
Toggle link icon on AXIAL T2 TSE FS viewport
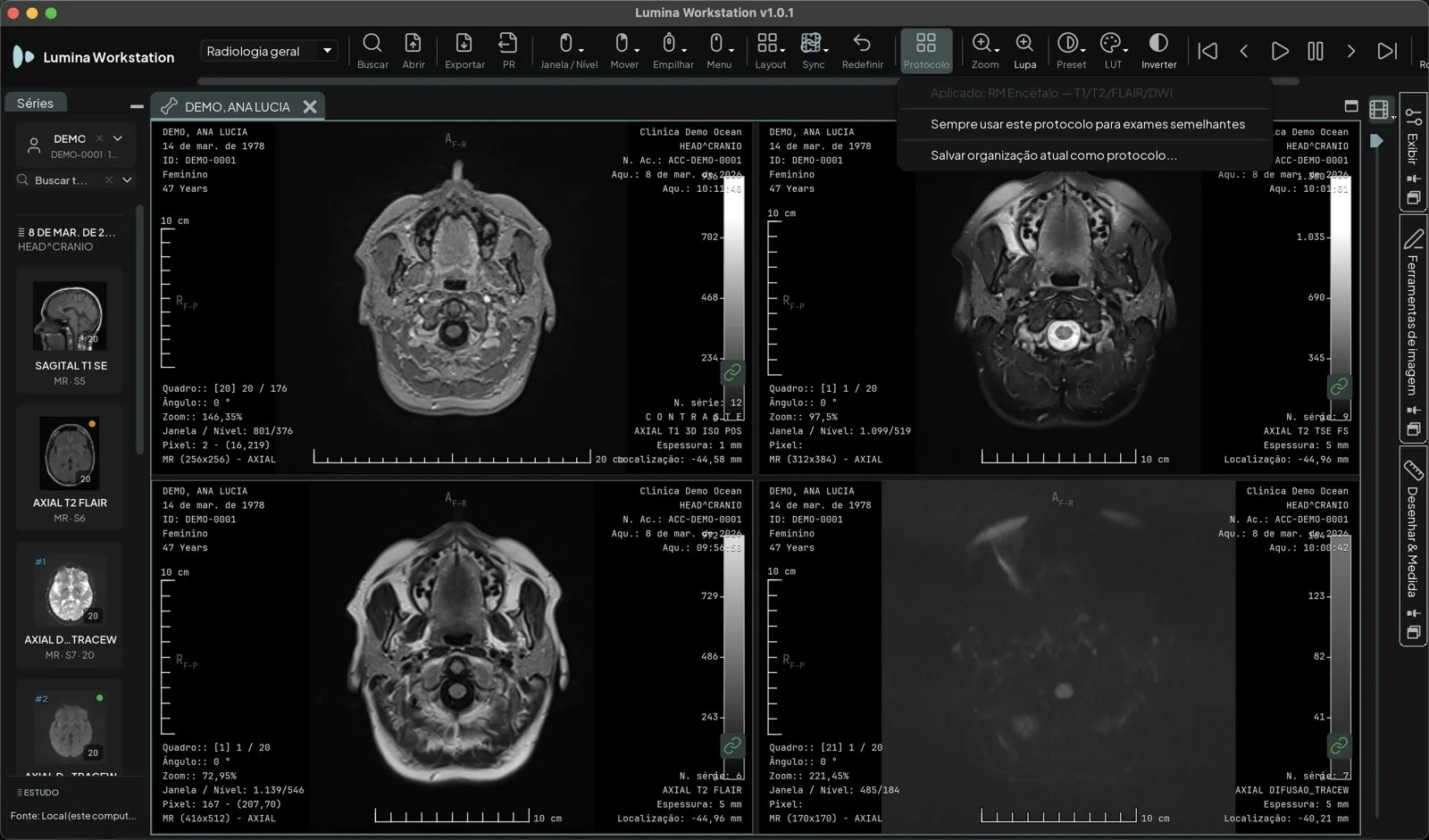point(1339,387)
